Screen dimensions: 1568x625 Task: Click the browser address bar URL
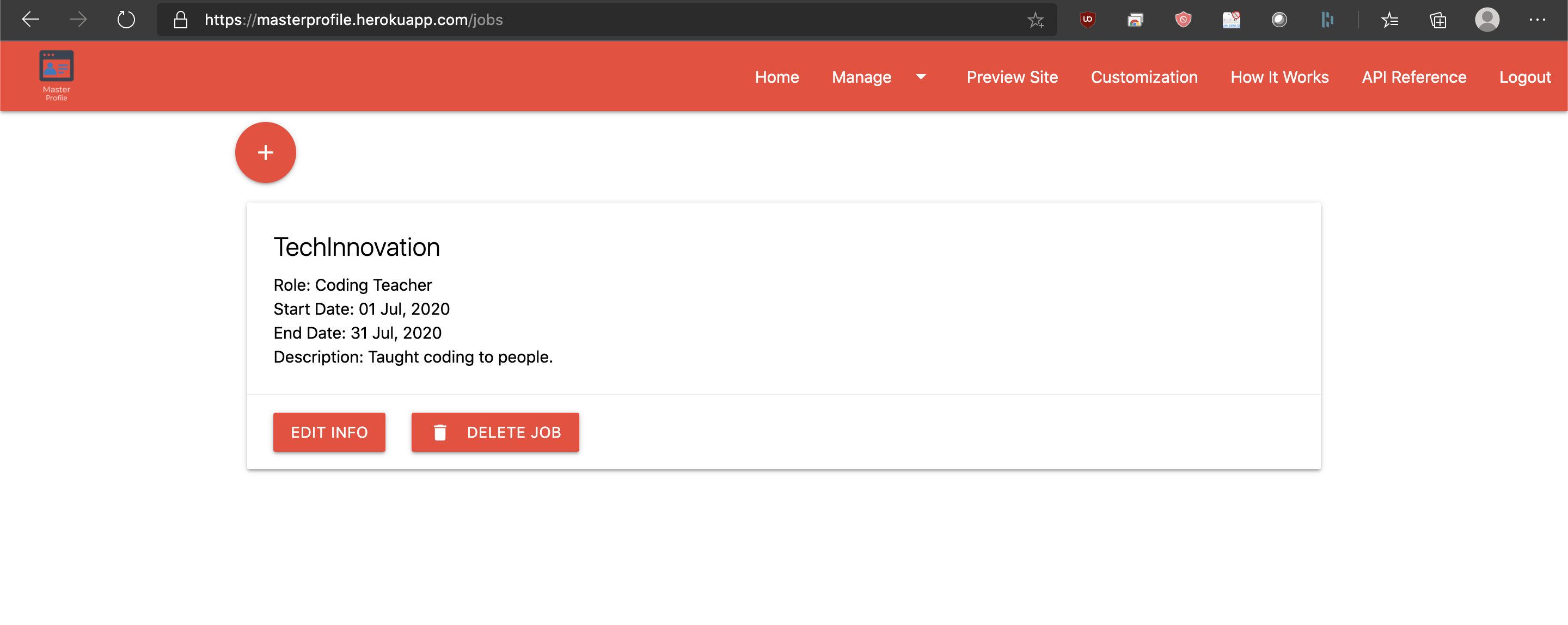pyautogui.click(x=353, y=20)
